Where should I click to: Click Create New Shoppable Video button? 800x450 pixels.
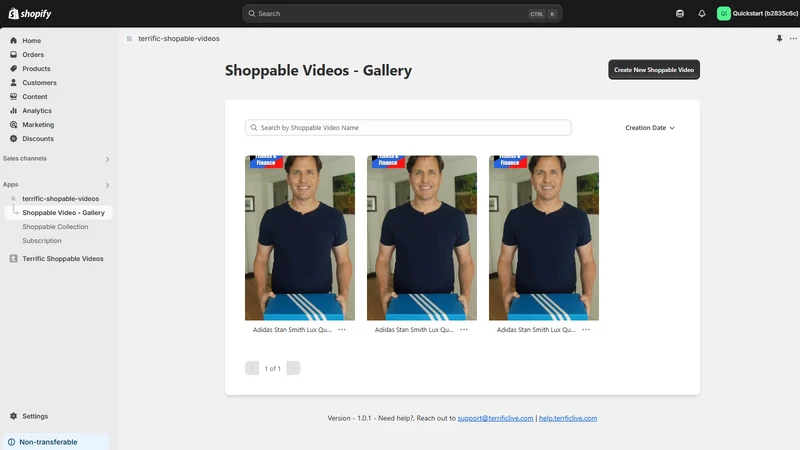(x=654, y=69)
